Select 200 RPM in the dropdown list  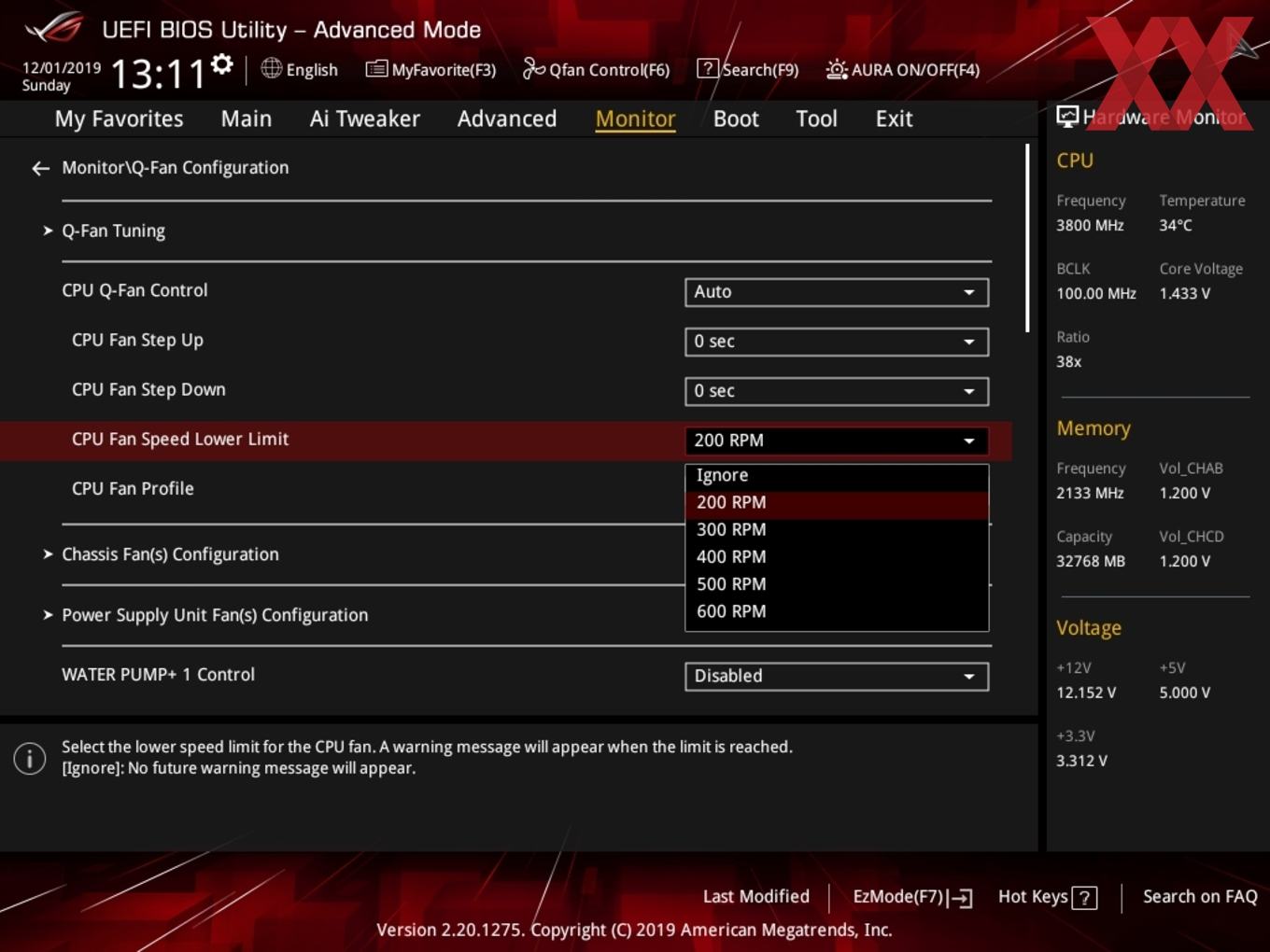point(837,502)
